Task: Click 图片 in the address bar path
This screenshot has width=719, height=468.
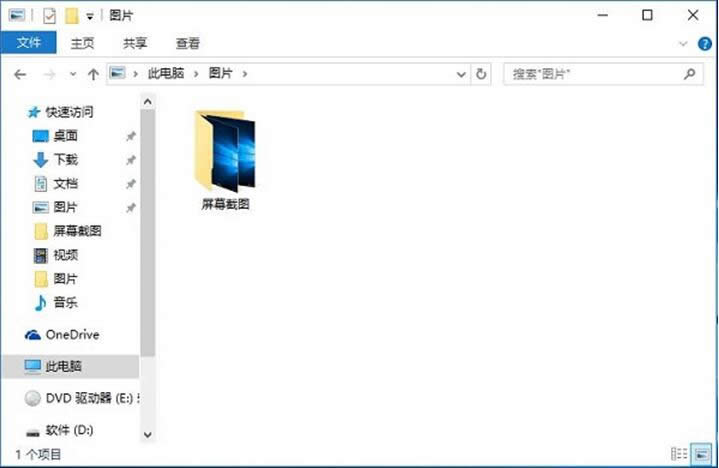Action: pos(221,73)
